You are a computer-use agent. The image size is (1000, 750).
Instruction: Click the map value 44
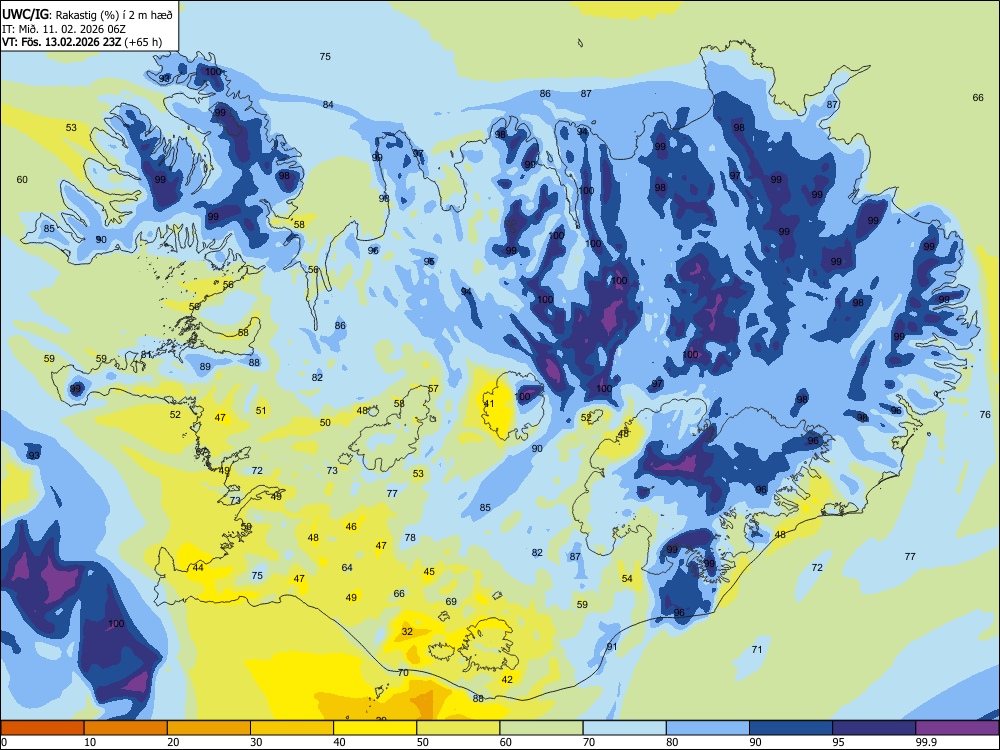(x=198, y=567)
